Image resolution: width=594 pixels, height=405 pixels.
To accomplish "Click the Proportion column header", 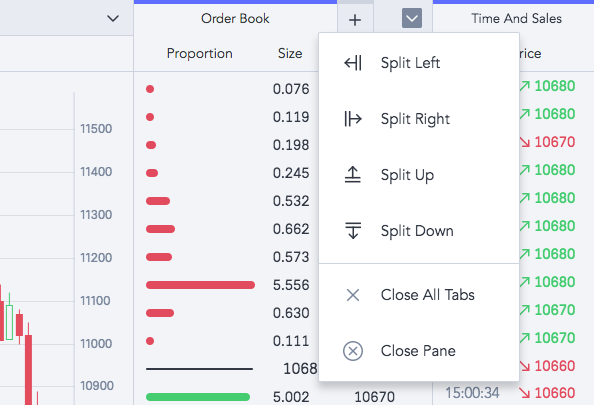I will coord(200,53).
